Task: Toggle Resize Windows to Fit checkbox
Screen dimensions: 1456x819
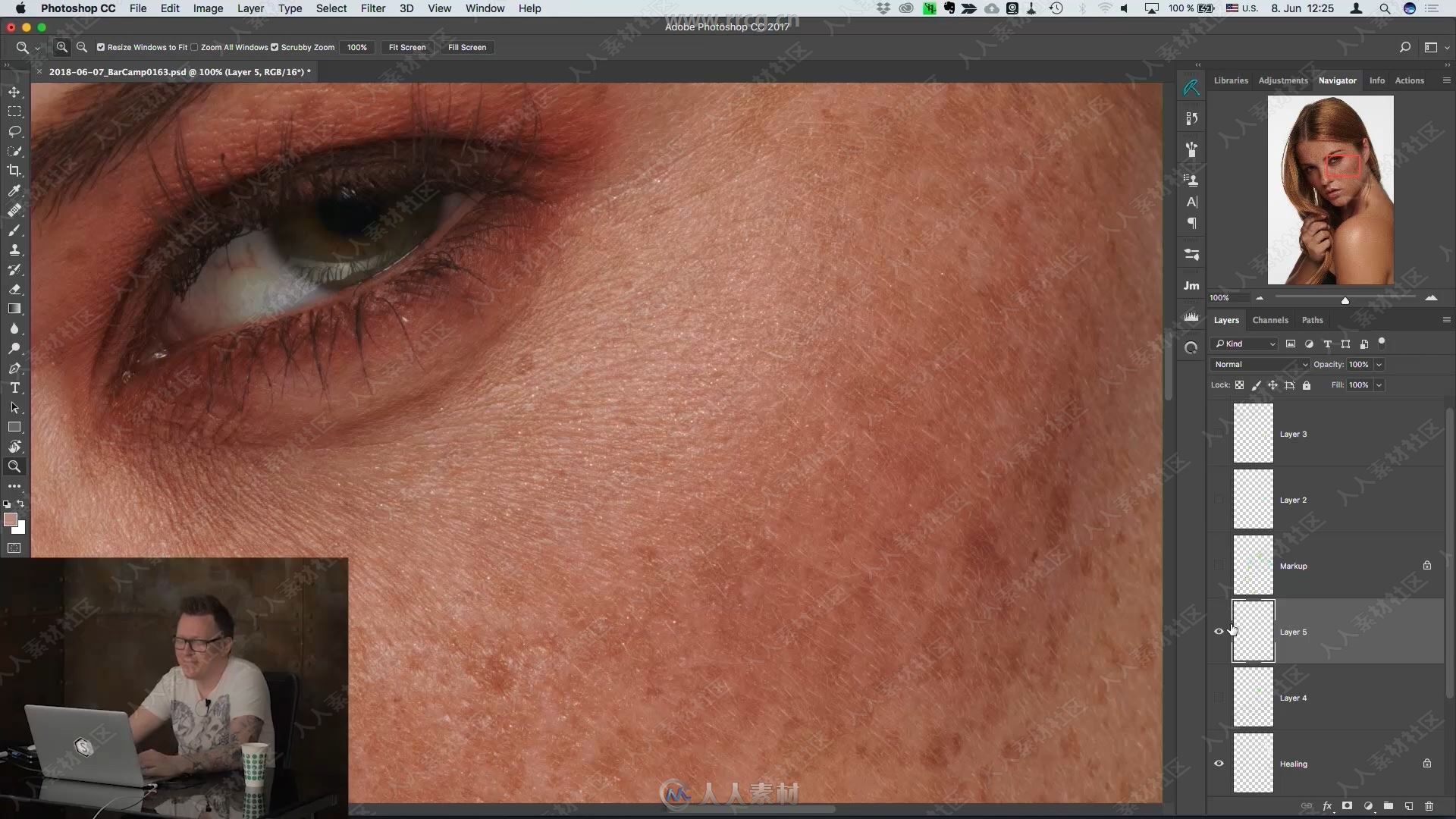Action: (101, 47)
